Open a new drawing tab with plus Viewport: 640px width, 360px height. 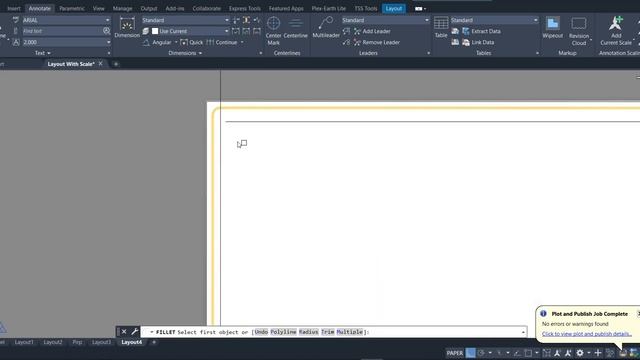pos(116,64)
